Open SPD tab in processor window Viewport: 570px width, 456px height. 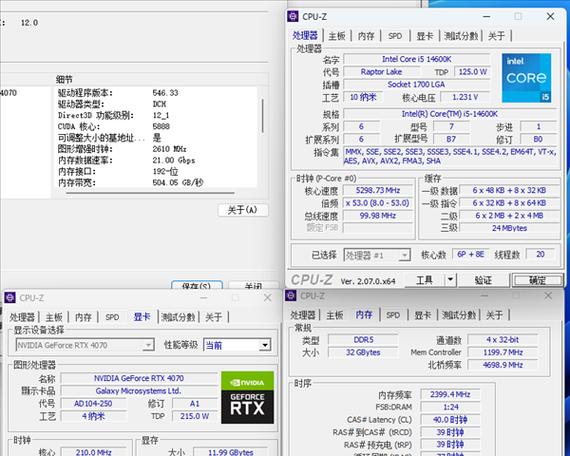pyautogui.click(x=395, y=36)
